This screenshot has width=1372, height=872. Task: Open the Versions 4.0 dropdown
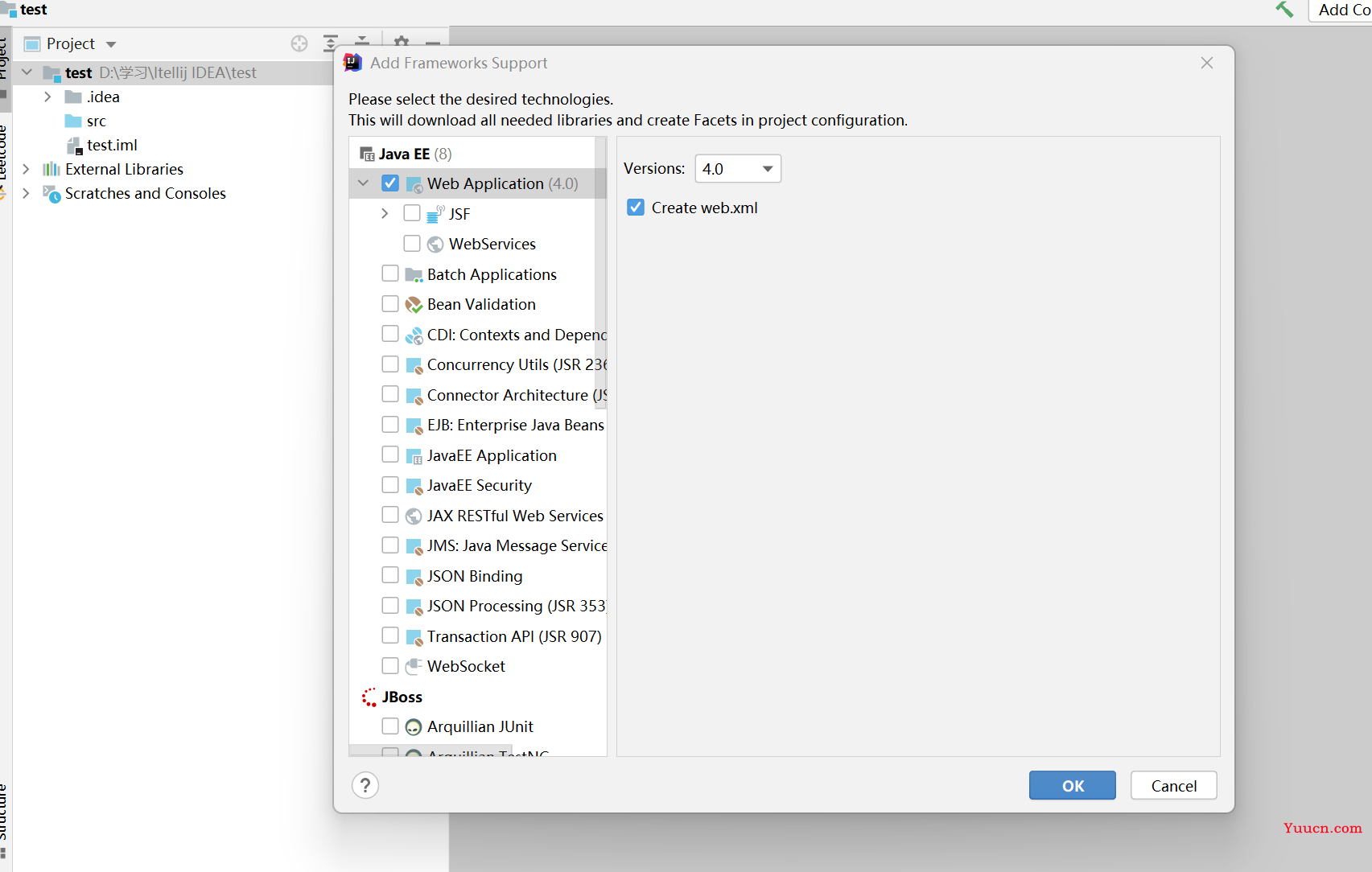[x=738, y=169]
